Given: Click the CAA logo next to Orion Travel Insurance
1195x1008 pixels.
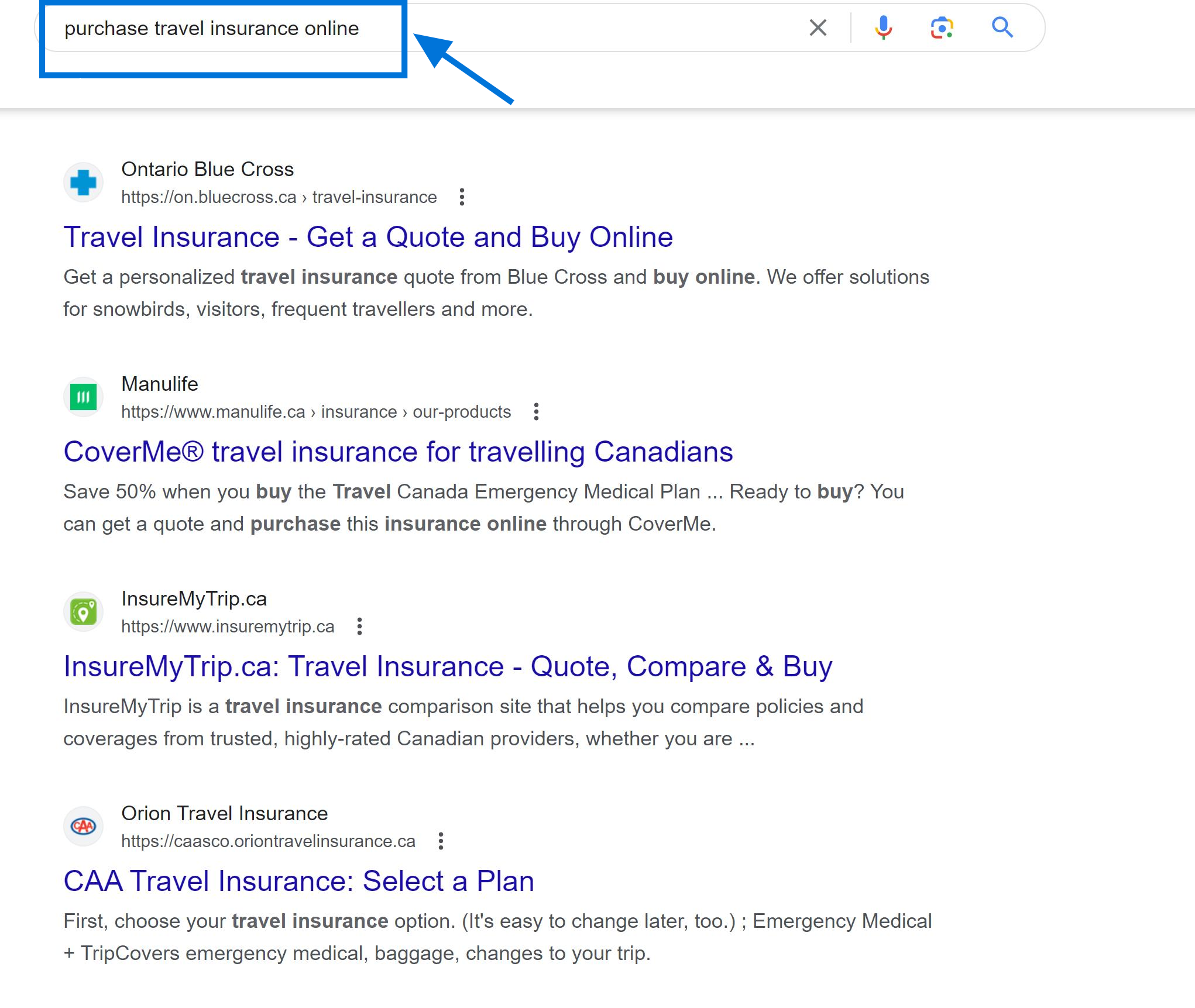Looking at the screenshot, I should [x=84, y=826].
